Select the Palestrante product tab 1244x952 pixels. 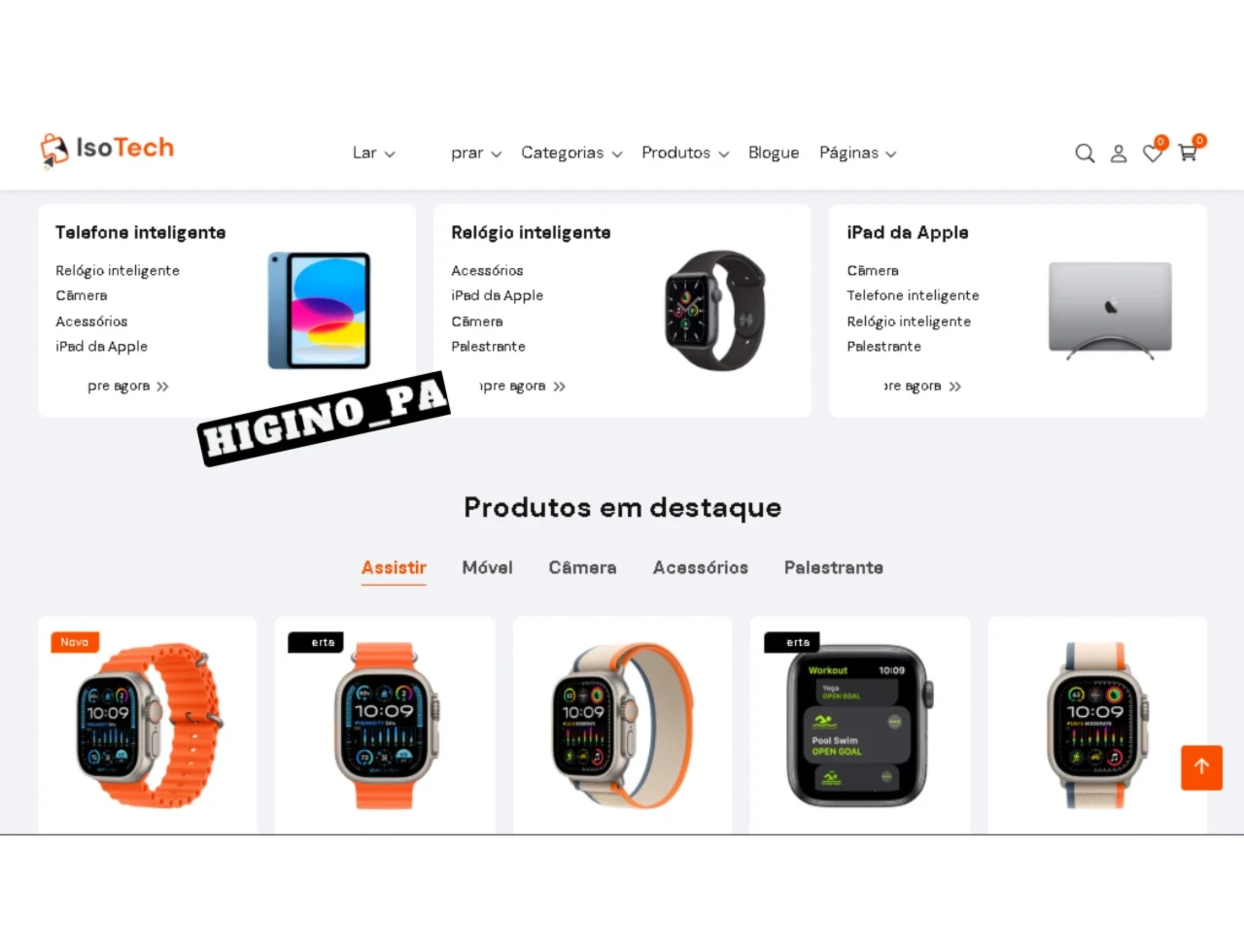tap(834, 567)
